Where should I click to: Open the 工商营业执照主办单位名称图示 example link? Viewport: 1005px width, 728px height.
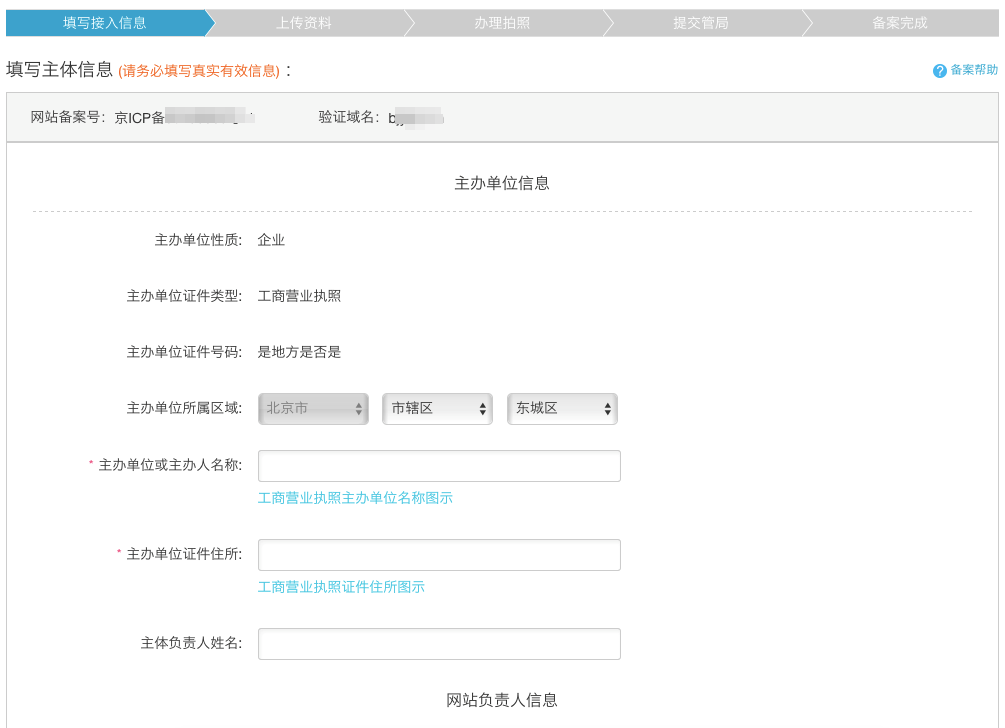click(355, 497)
